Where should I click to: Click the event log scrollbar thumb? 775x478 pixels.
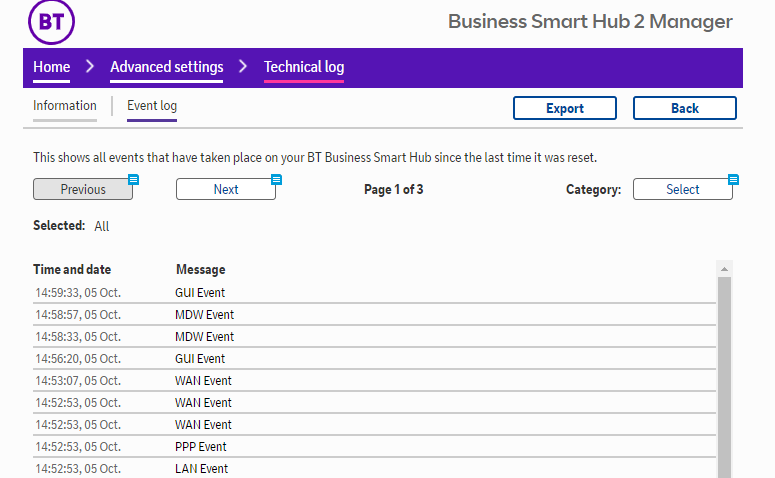click(725, 380)
